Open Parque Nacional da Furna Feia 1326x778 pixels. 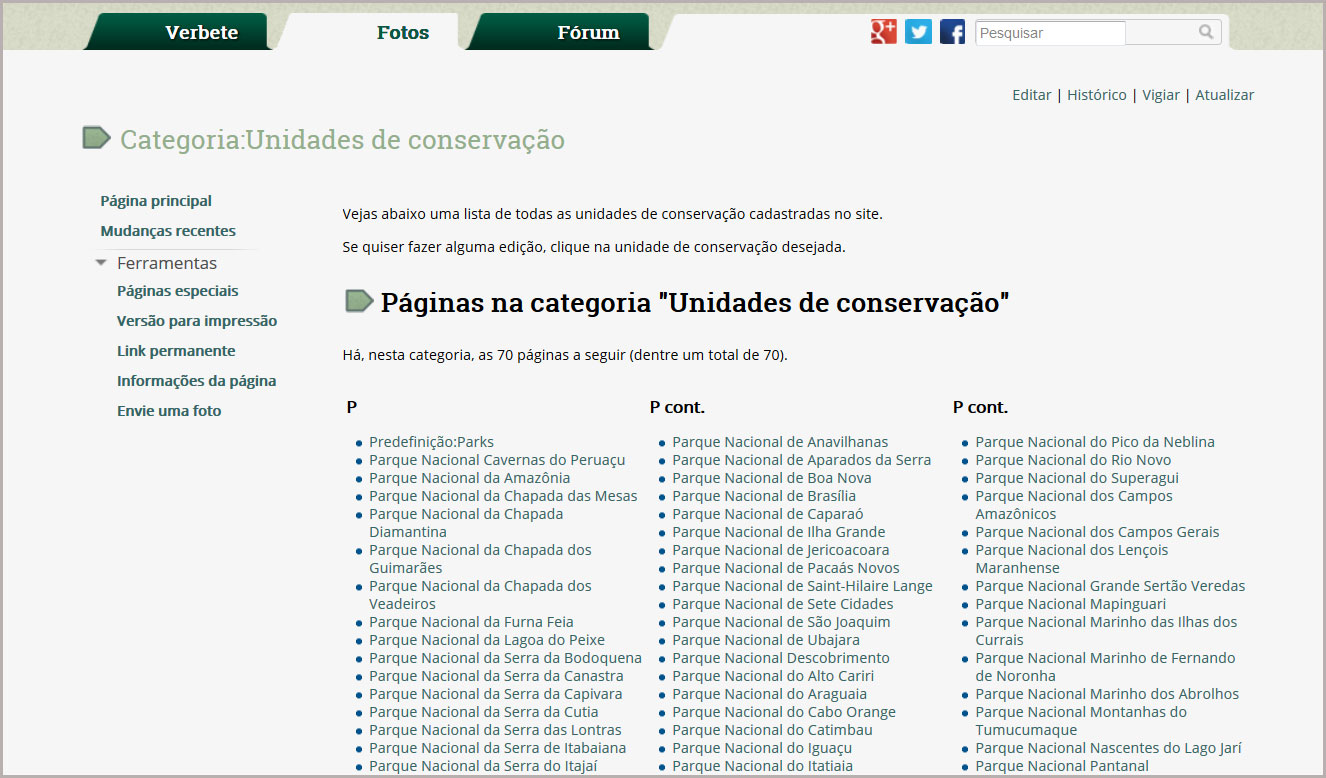point(471,622)
